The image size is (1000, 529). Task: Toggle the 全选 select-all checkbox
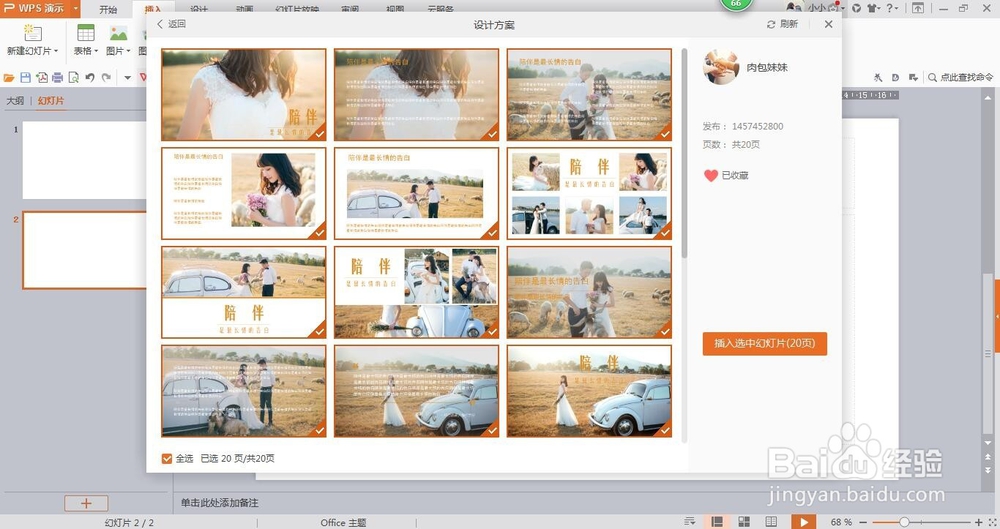tap(167, 458)
